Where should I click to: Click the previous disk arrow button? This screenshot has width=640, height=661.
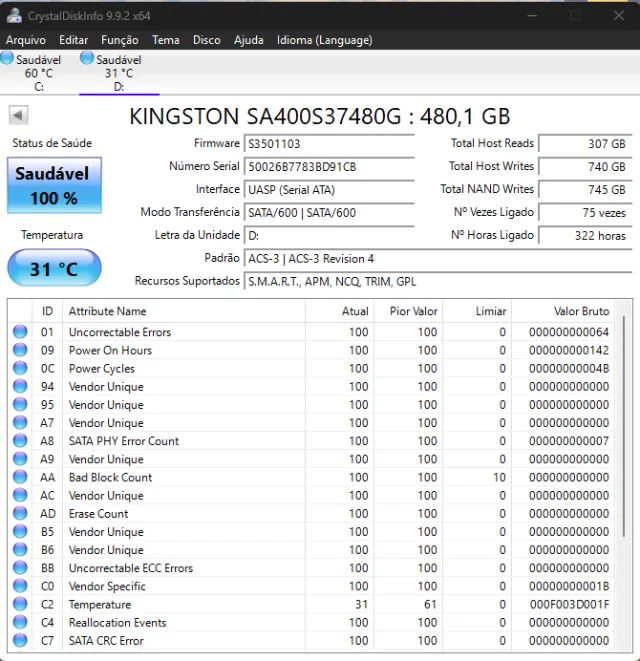(x=18, y=115)
